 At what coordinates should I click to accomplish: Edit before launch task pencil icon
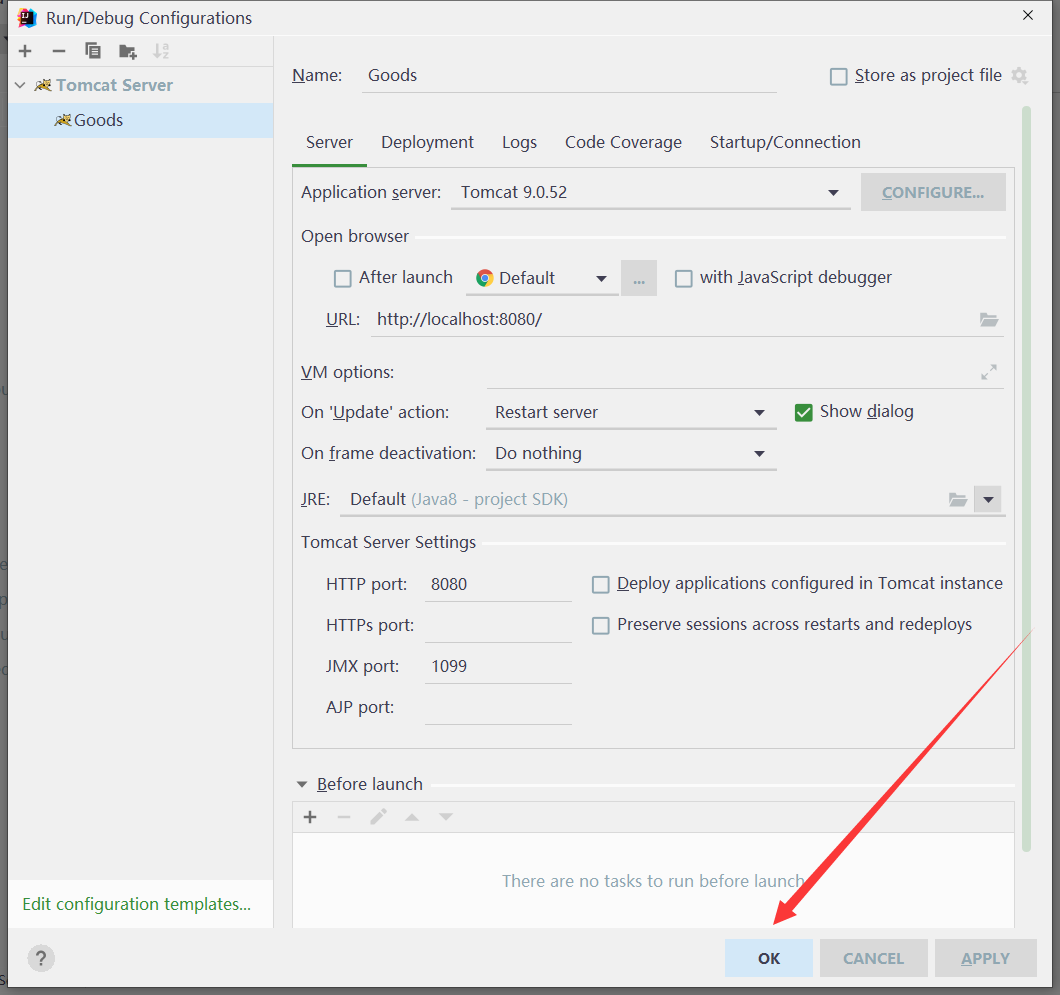pos(379,817)
